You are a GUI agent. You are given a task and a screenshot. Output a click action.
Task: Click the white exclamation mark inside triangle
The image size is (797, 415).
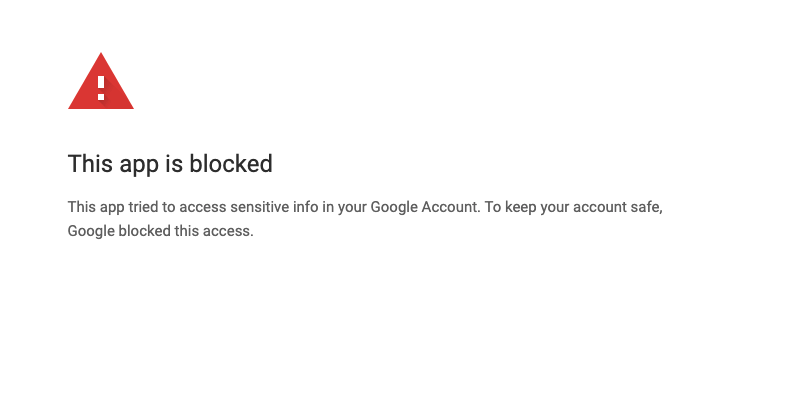(x=101, y=83)
